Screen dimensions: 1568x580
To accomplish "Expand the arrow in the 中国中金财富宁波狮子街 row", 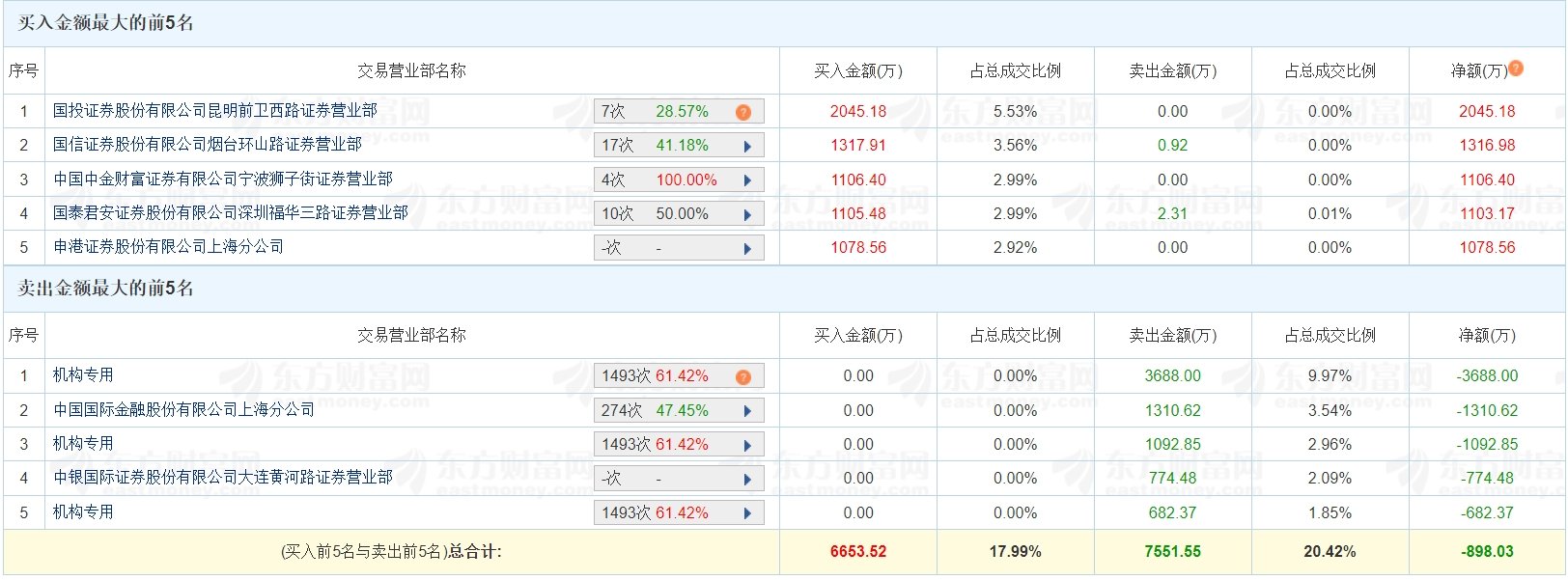I will pyautogui.click(x=747, y=180).
